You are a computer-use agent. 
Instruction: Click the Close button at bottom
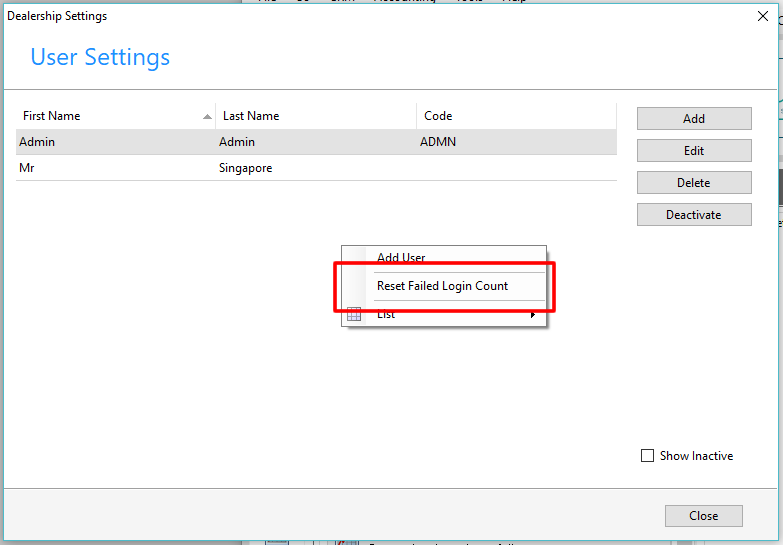pos(703,516)
